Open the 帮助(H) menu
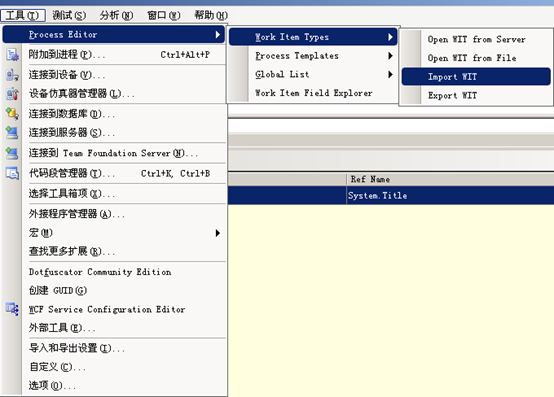This screenshot has height=397, width=554. click(x=211, y=15)
